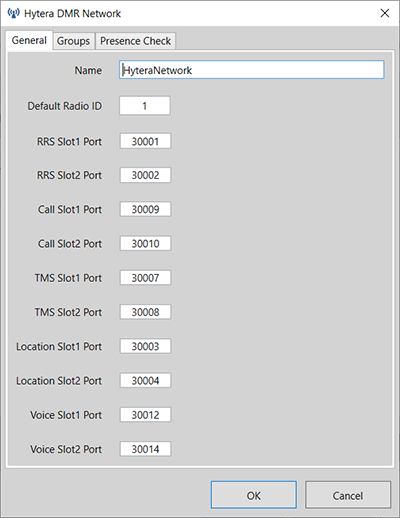Click the "Call Slot2 Port" label

tap(70, 244)
